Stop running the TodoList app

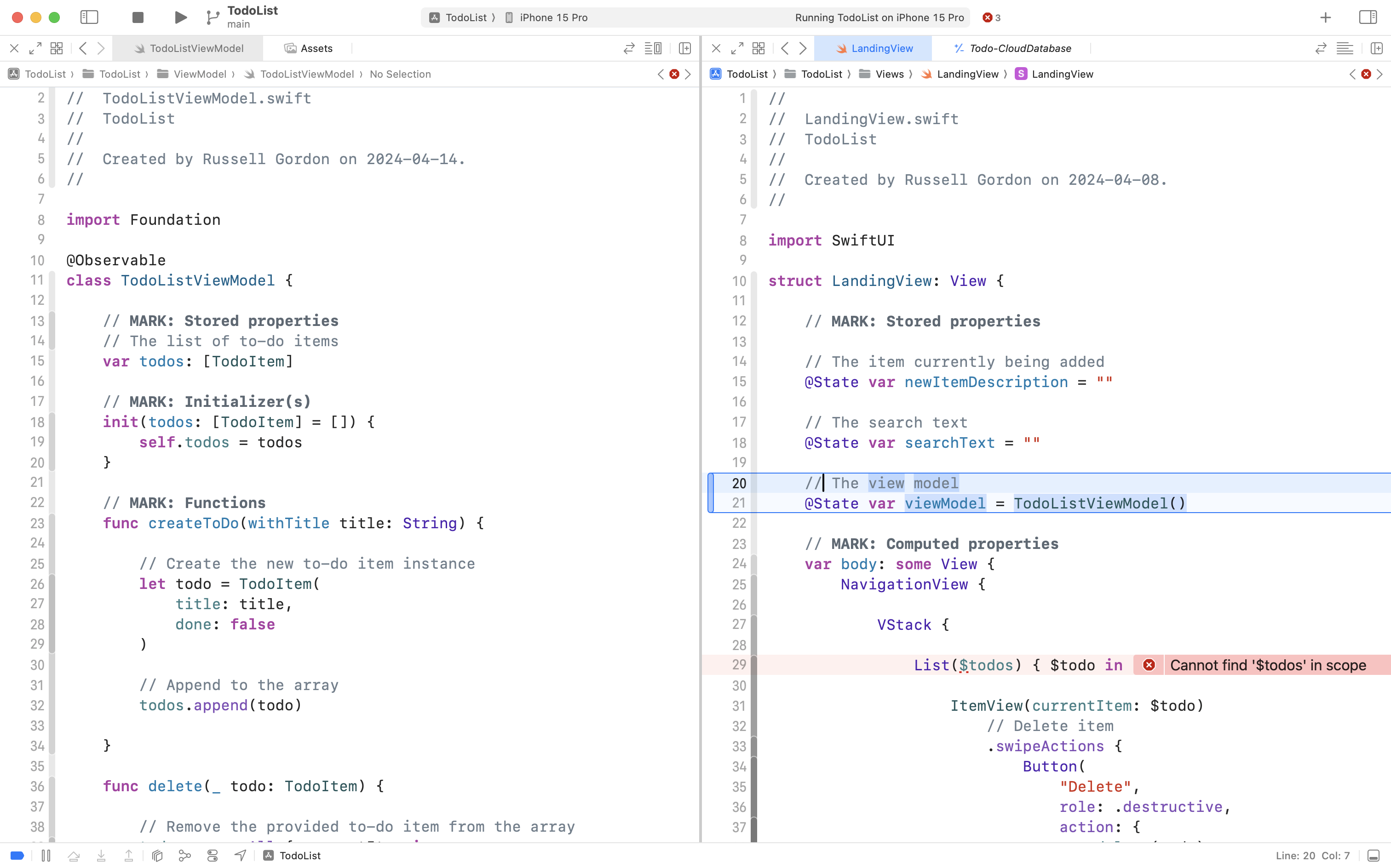pos(137,17)
